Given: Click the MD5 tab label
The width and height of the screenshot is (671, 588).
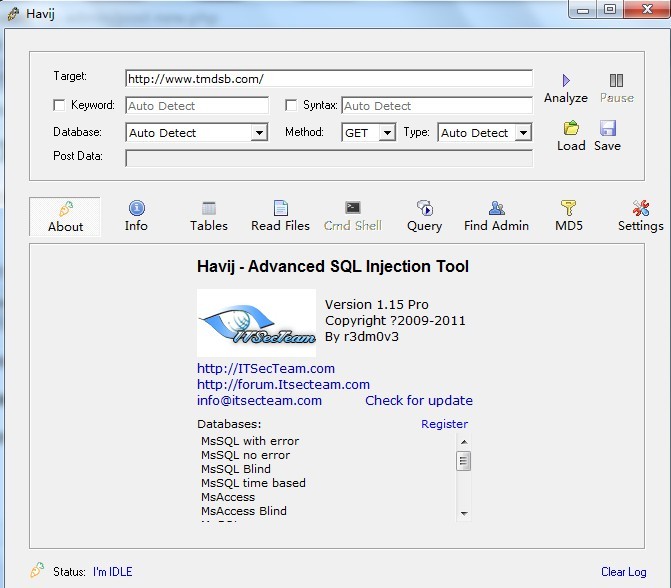Looking at the screenshot, I should [x=569, y=226].
